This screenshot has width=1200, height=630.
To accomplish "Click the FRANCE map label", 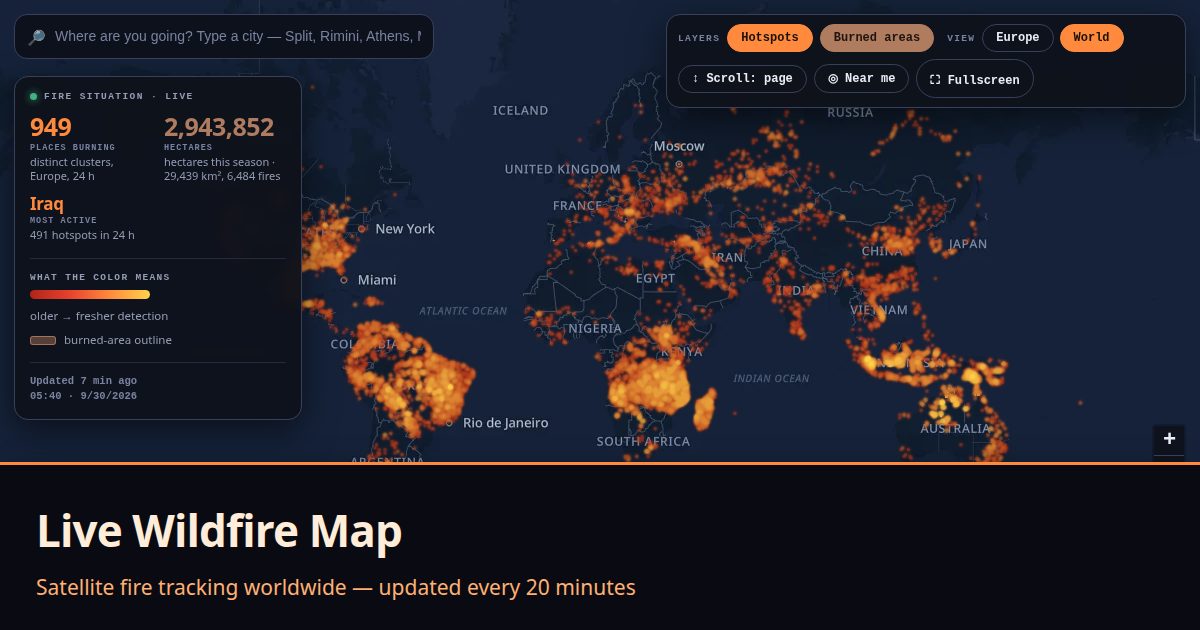I will 578,206.
